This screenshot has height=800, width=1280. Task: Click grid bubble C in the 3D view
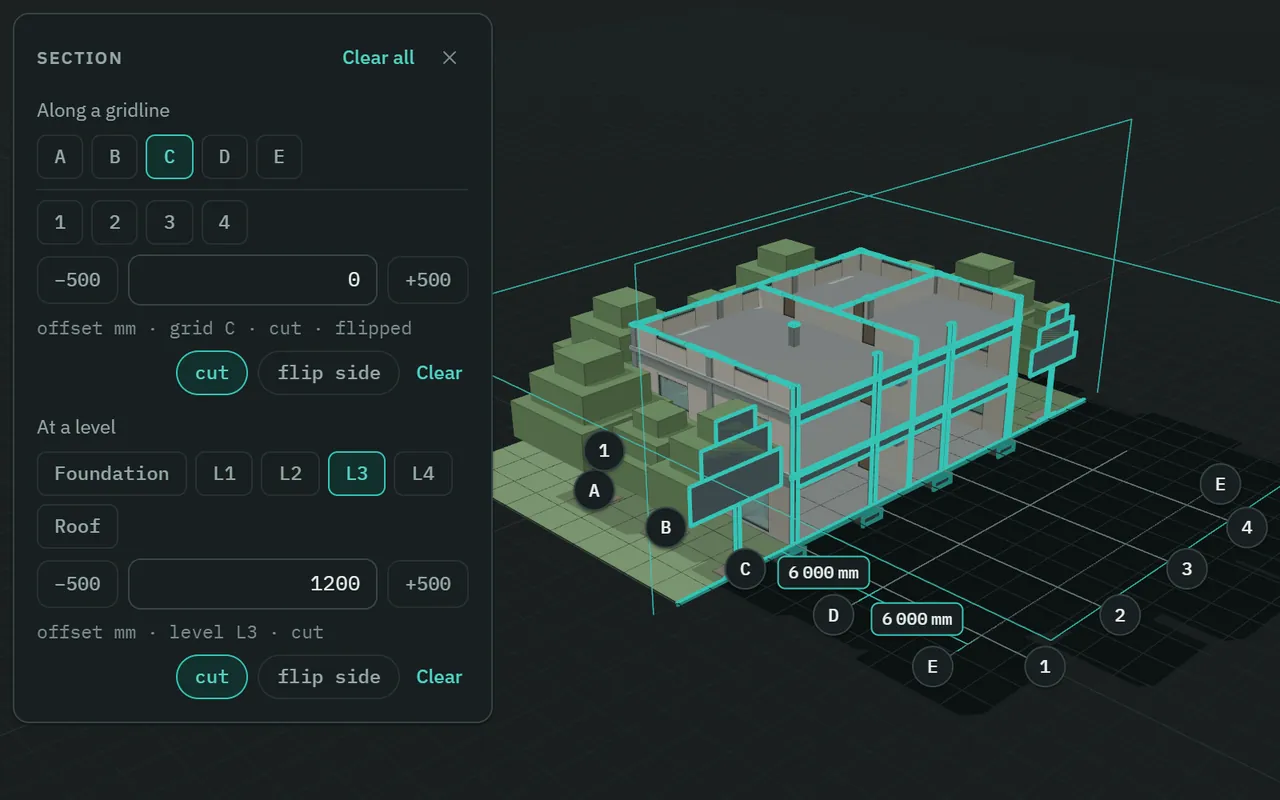coord(745,570)
